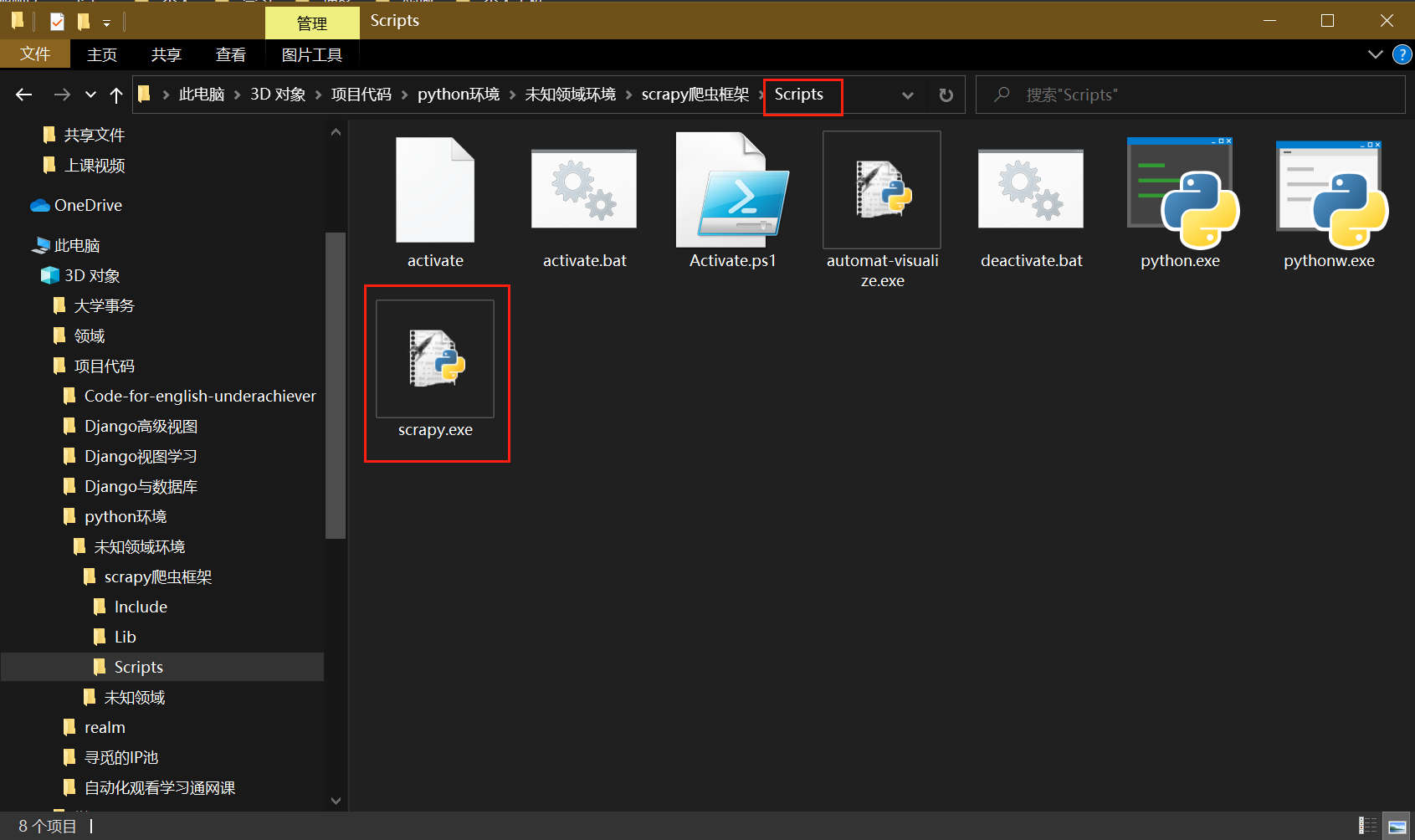The width and height of the screenshot is (1415, 840).
Task: Open Django视图学习 folder in tree
Action: (x=141, y=456)
